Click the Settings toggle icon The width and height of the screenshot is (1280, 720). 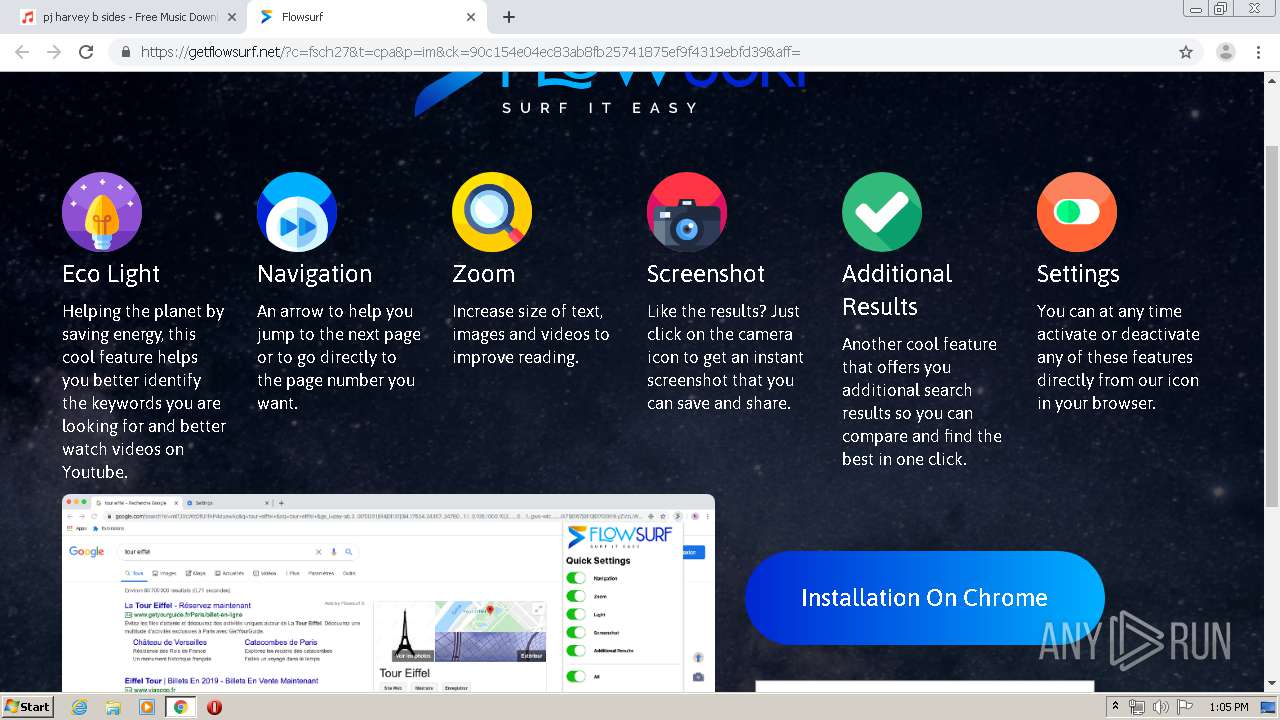[x=1077, y=212]
